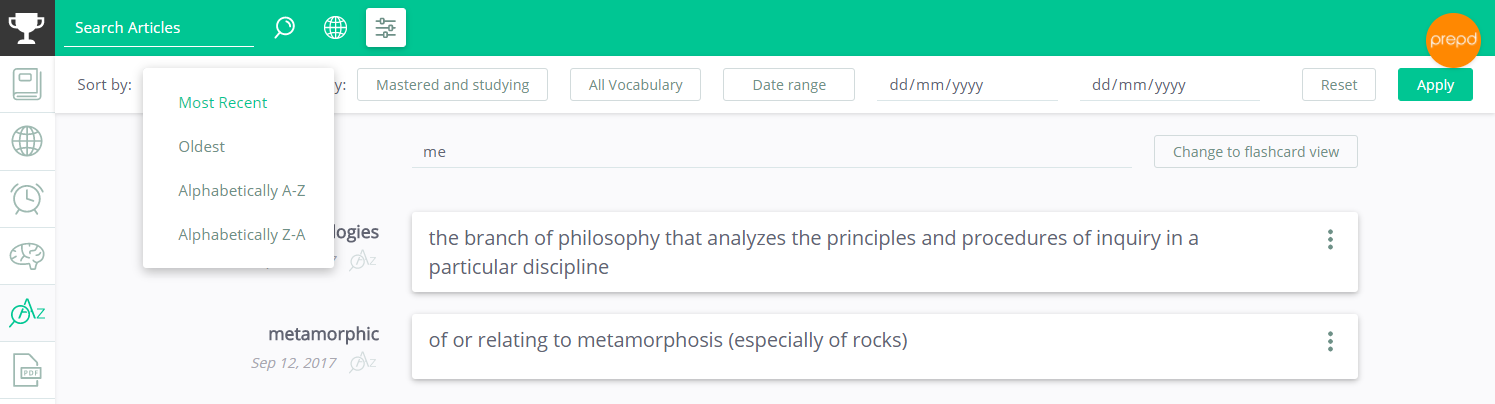The height and width of the screenshot is (404, 1495).
Task: Click the search magnifier icon
Action: [x=285, y=28]
